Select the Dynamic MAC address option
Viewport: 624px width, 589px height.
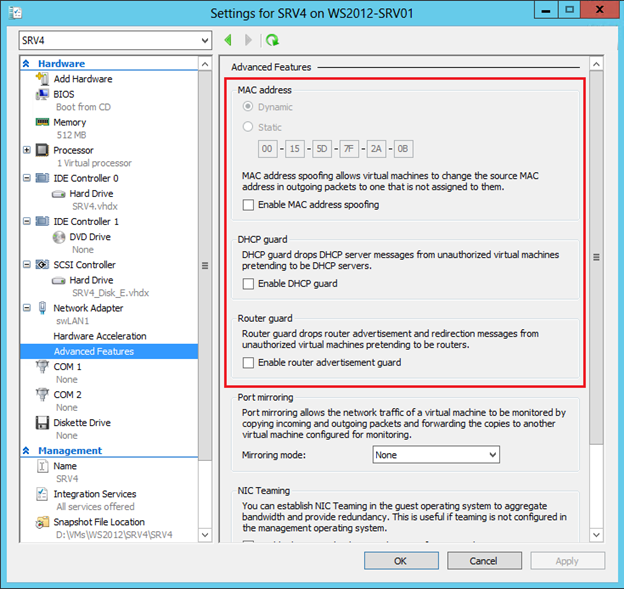(x=248, y=107)
